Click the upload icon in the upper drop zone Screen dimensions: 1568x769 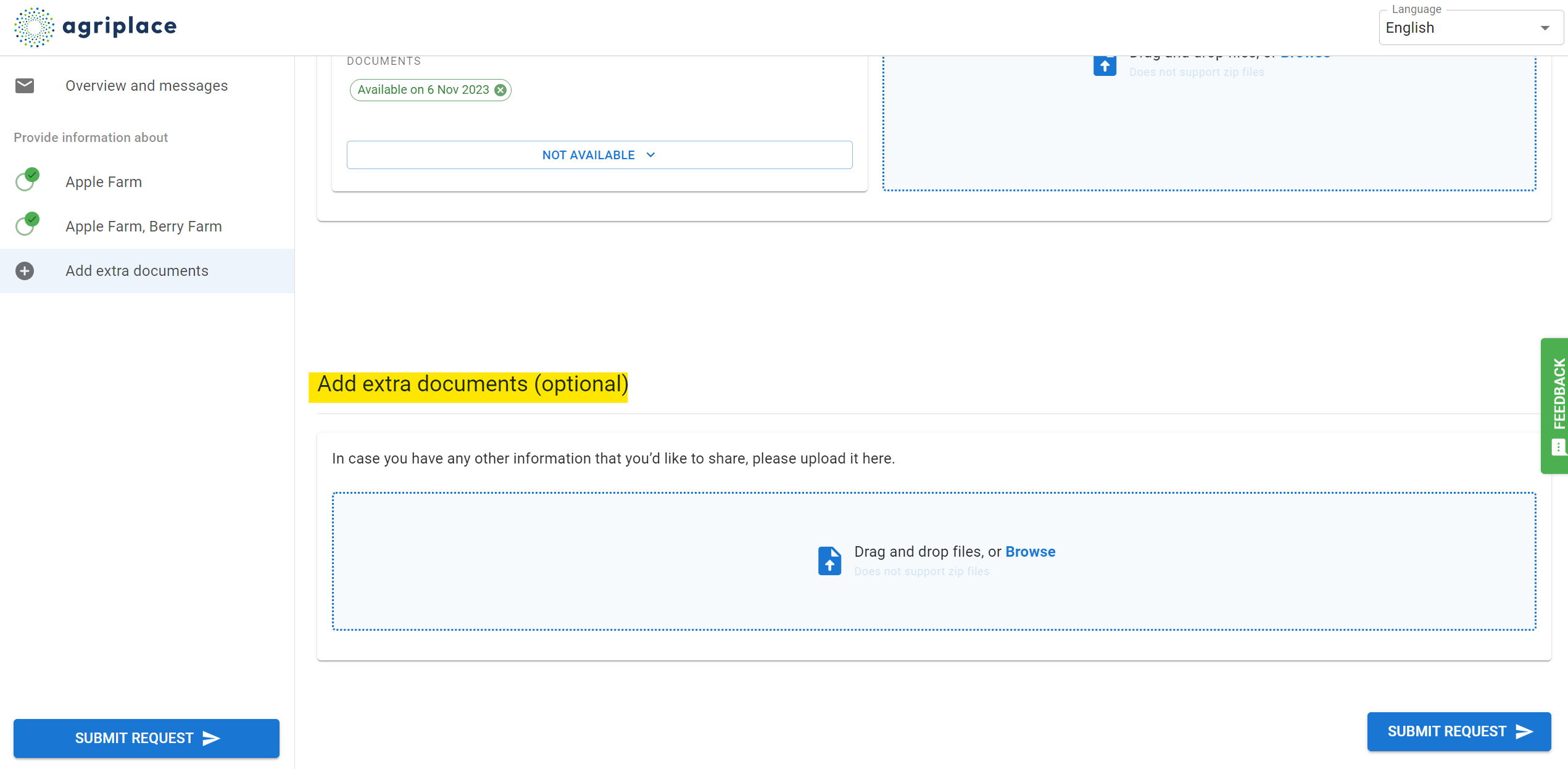(1105, 65)
